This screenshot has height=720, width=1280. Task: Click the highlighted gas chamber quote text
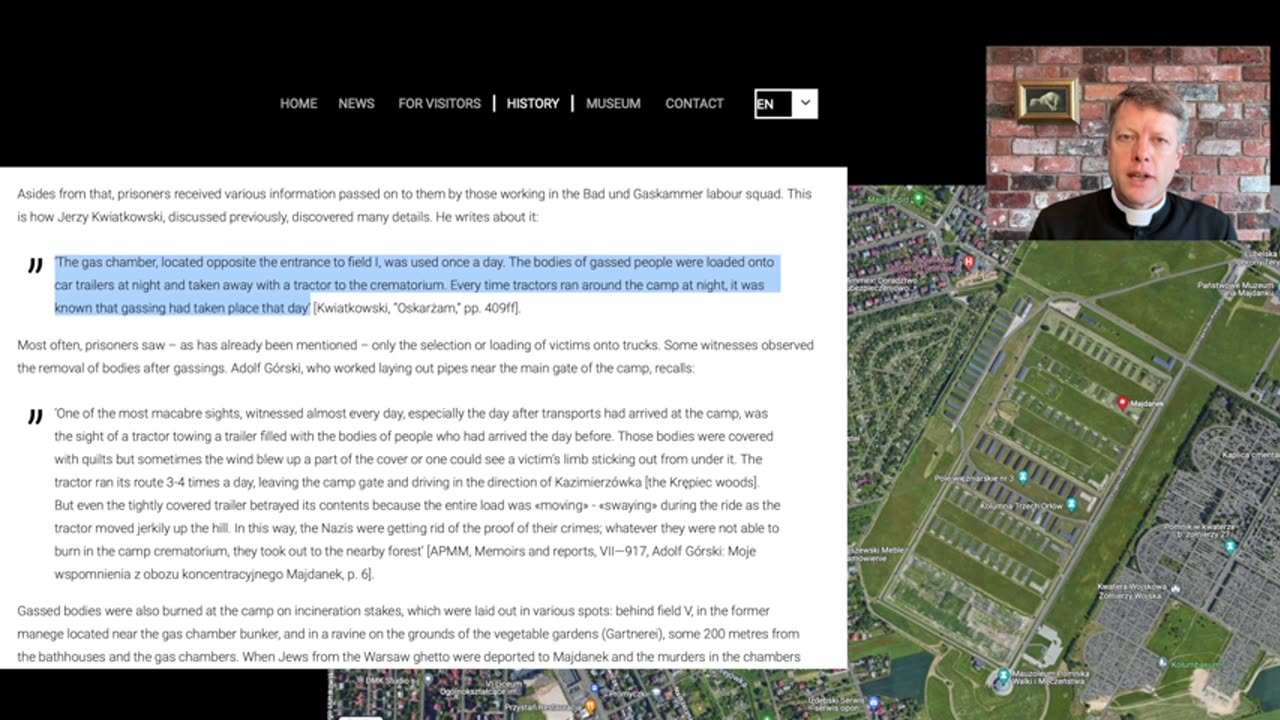point(415,285)
